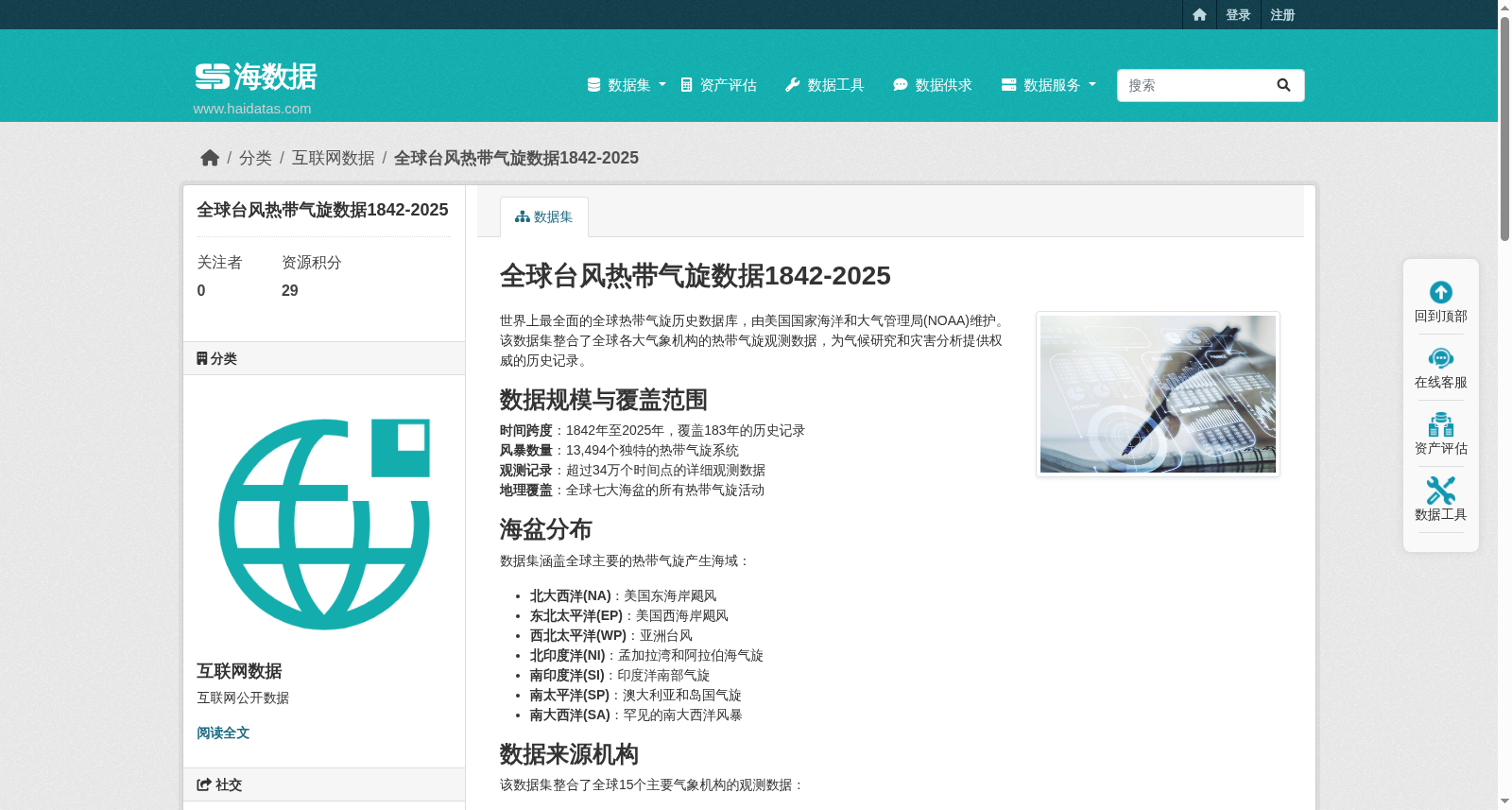Viewport: 1512px width, 810px height.
Task: Select 数据供求 in the navigation bar
Action: point(933,85)
